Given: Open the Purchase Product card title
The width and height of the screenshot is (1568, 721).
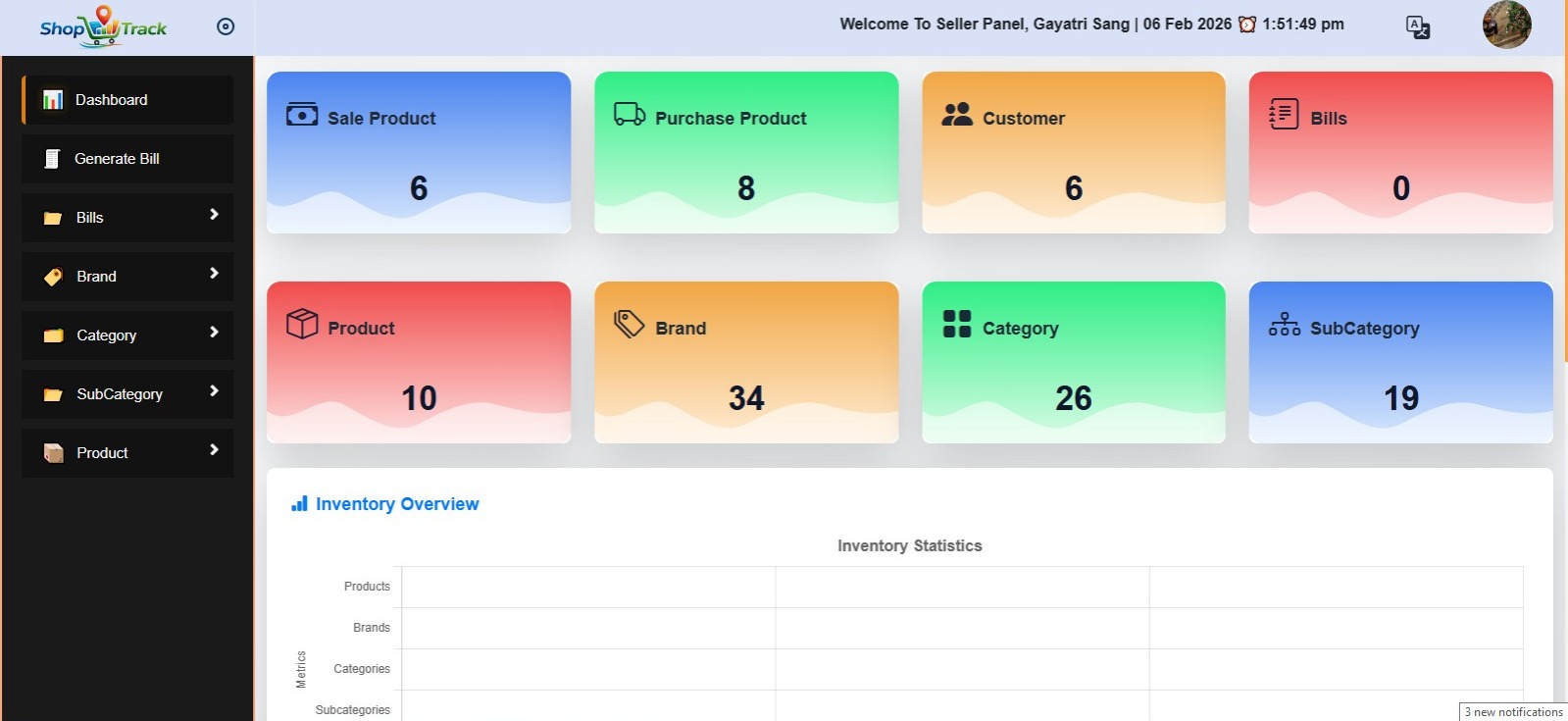Looking at the screenshot, I should (731, 119).
